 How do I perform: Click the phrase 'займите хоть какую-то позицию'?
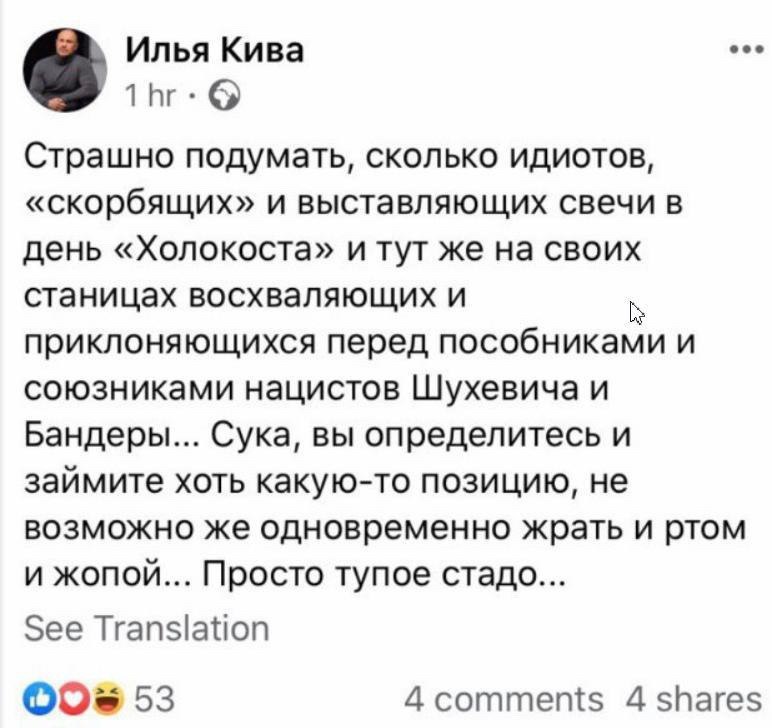point(322,483)
